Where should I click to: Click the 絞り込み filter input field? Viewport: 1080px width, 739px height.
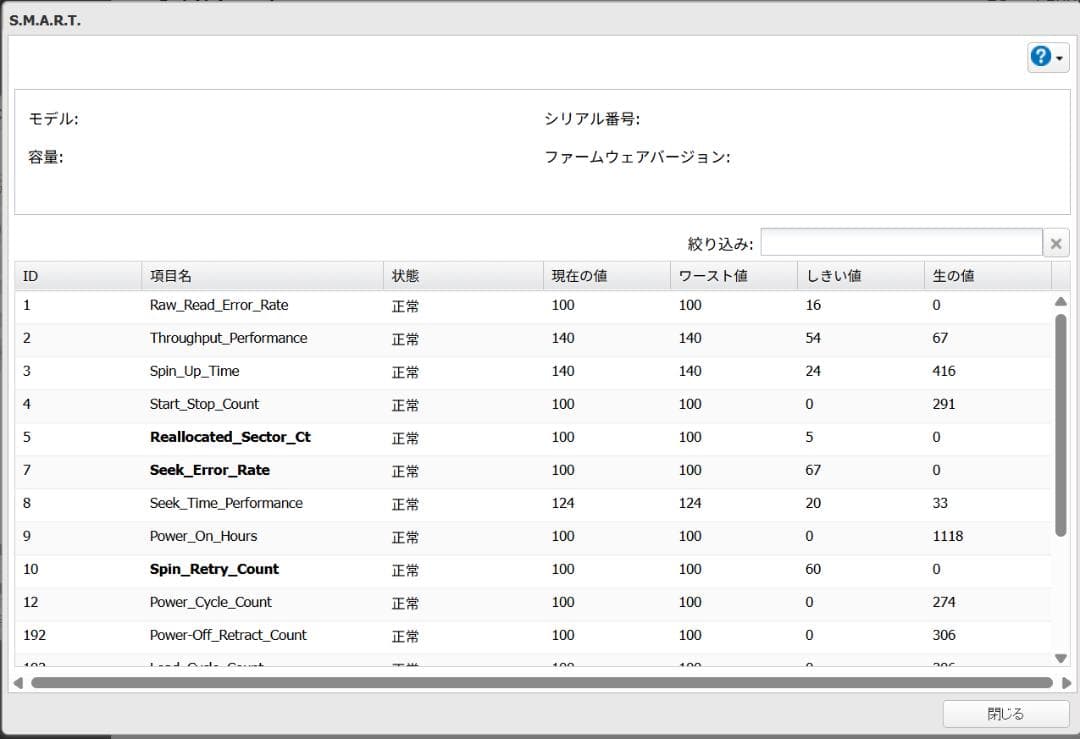900,241
